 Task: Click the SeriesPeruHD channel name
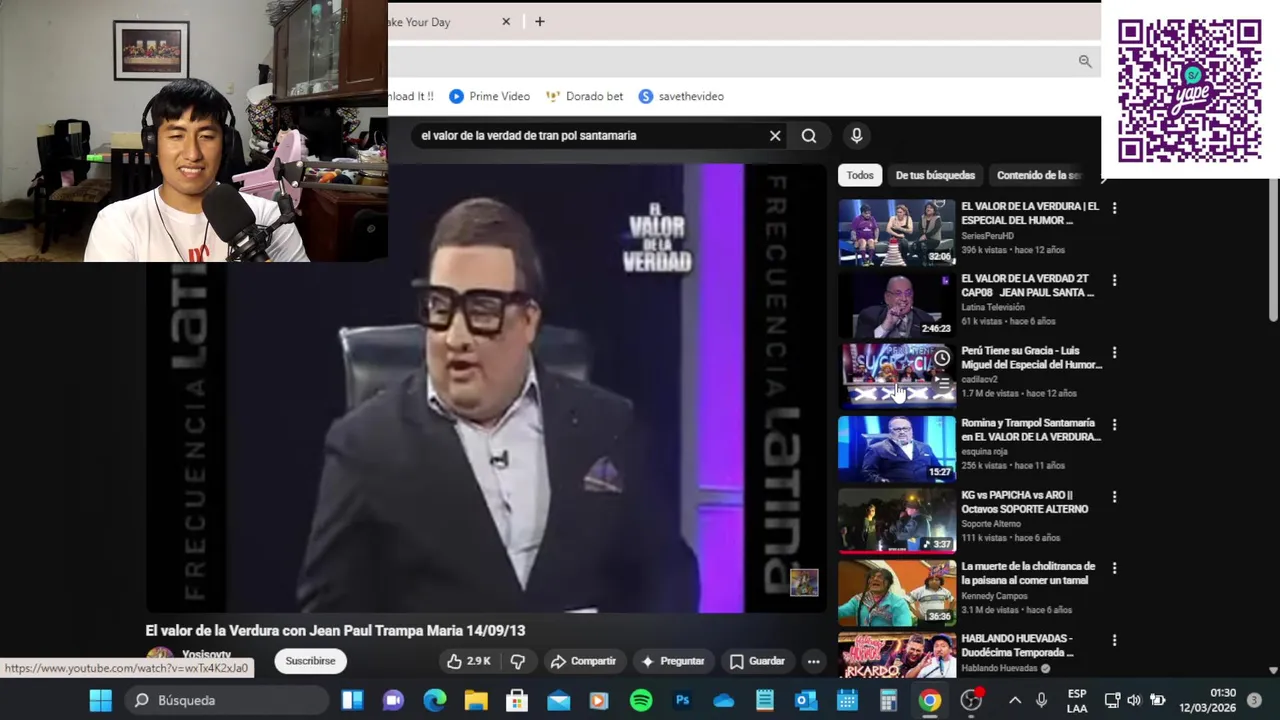[x=987, y=236]
